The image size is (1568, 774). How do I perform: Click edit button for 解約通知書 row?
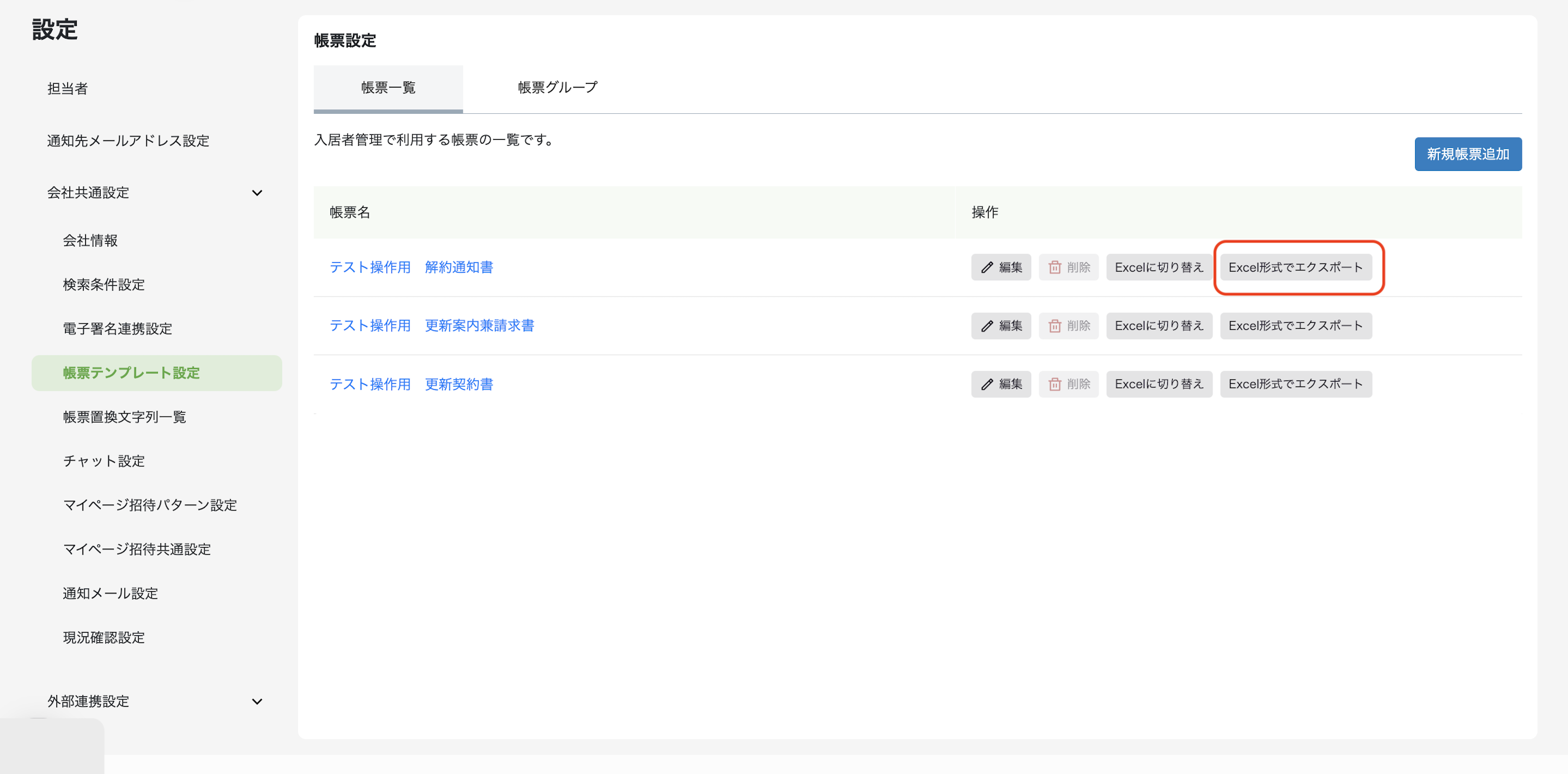(1001, 267)
